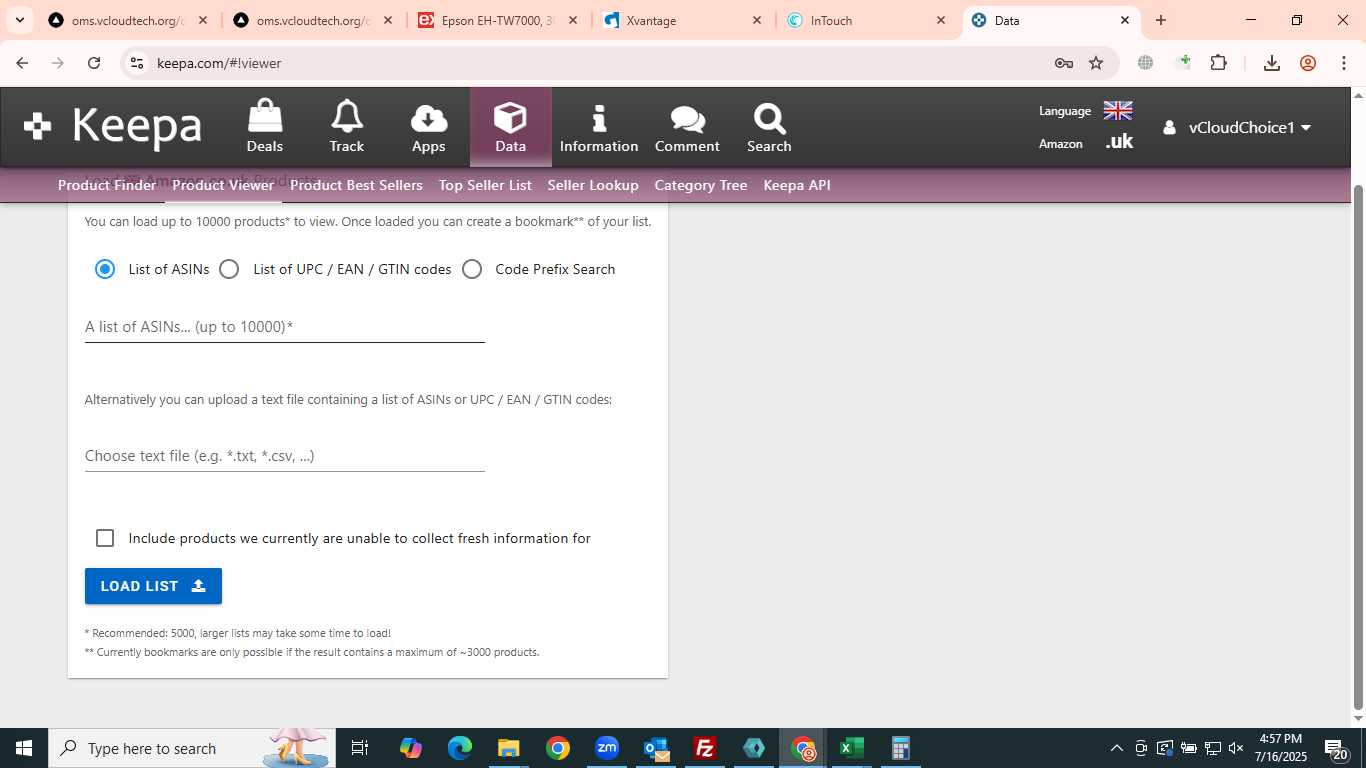Select List of UPC / EAN / GTIN codes
The image size is (1366, 768).
click(229, 269)
